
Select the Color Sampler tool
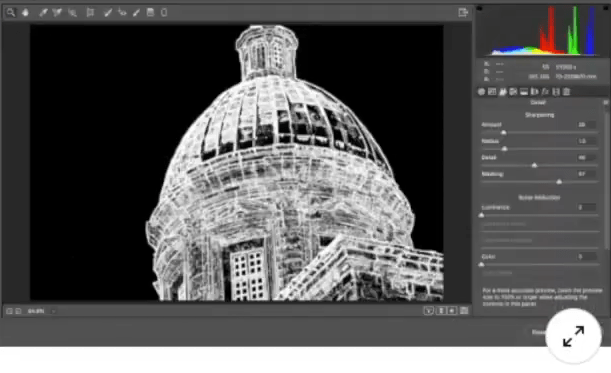[x=57, y=12]
